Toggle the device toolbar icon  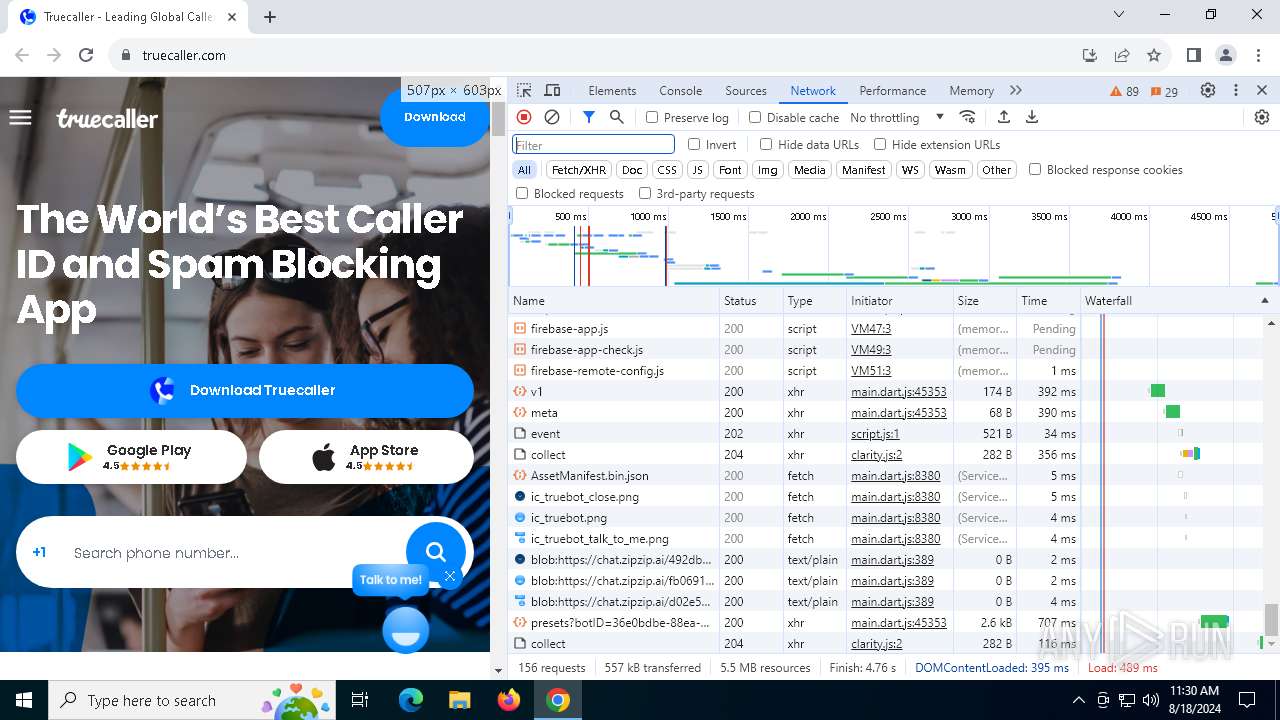[552, 90]
